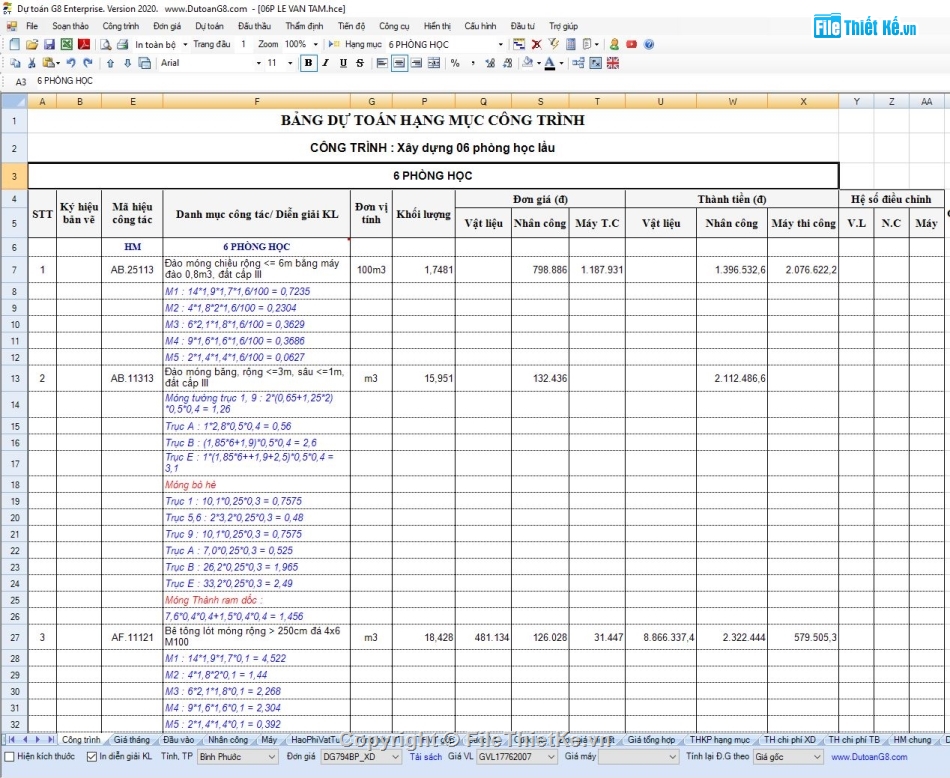Click the paste clipboard icon

pyautogui.click(x=48, y=63)
